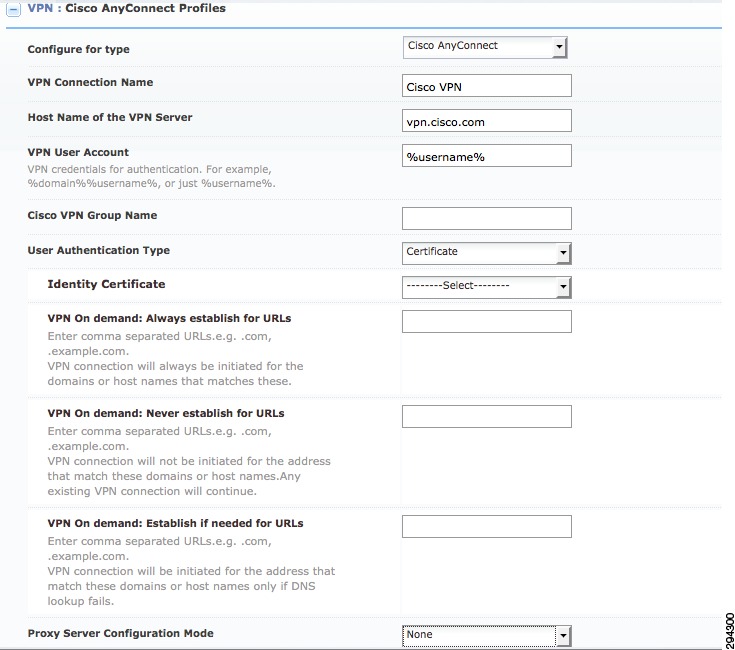735x650 pixels.
Task: Click the 'Host Name of the VPN Server' label
Action: [x=110, y=117]
